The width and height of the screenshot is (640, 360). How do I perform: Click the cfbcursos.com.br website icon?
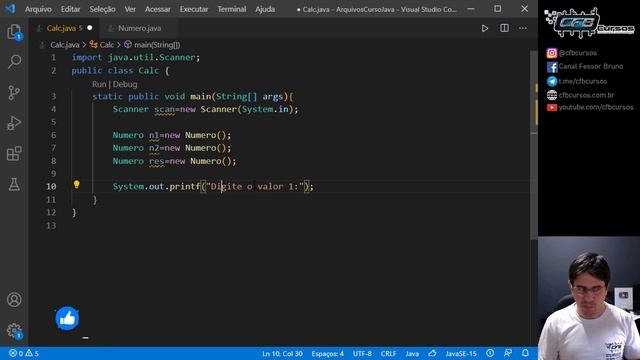552,95
